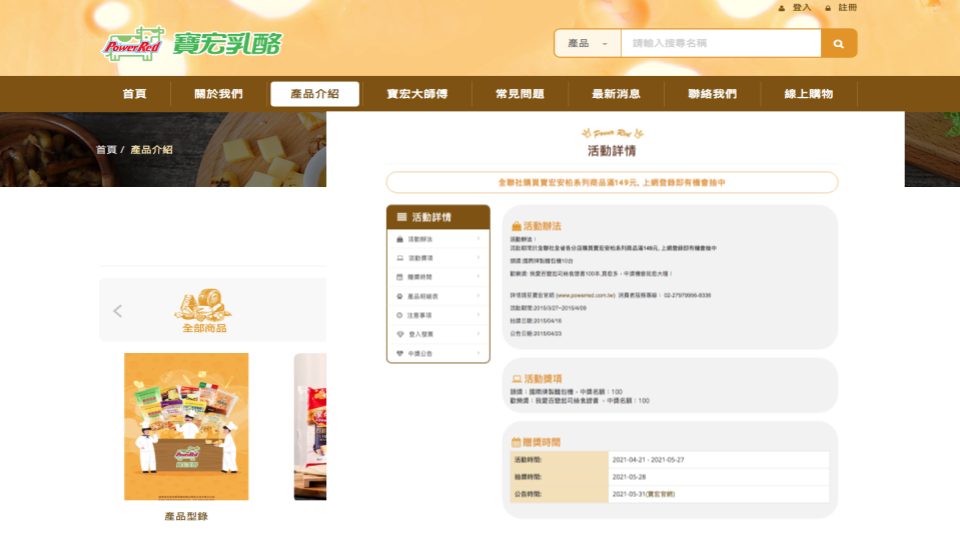Viewport: 960px width, 540px height.
Task: Click the lock icon next to 註冊
Action: [828, 8]
